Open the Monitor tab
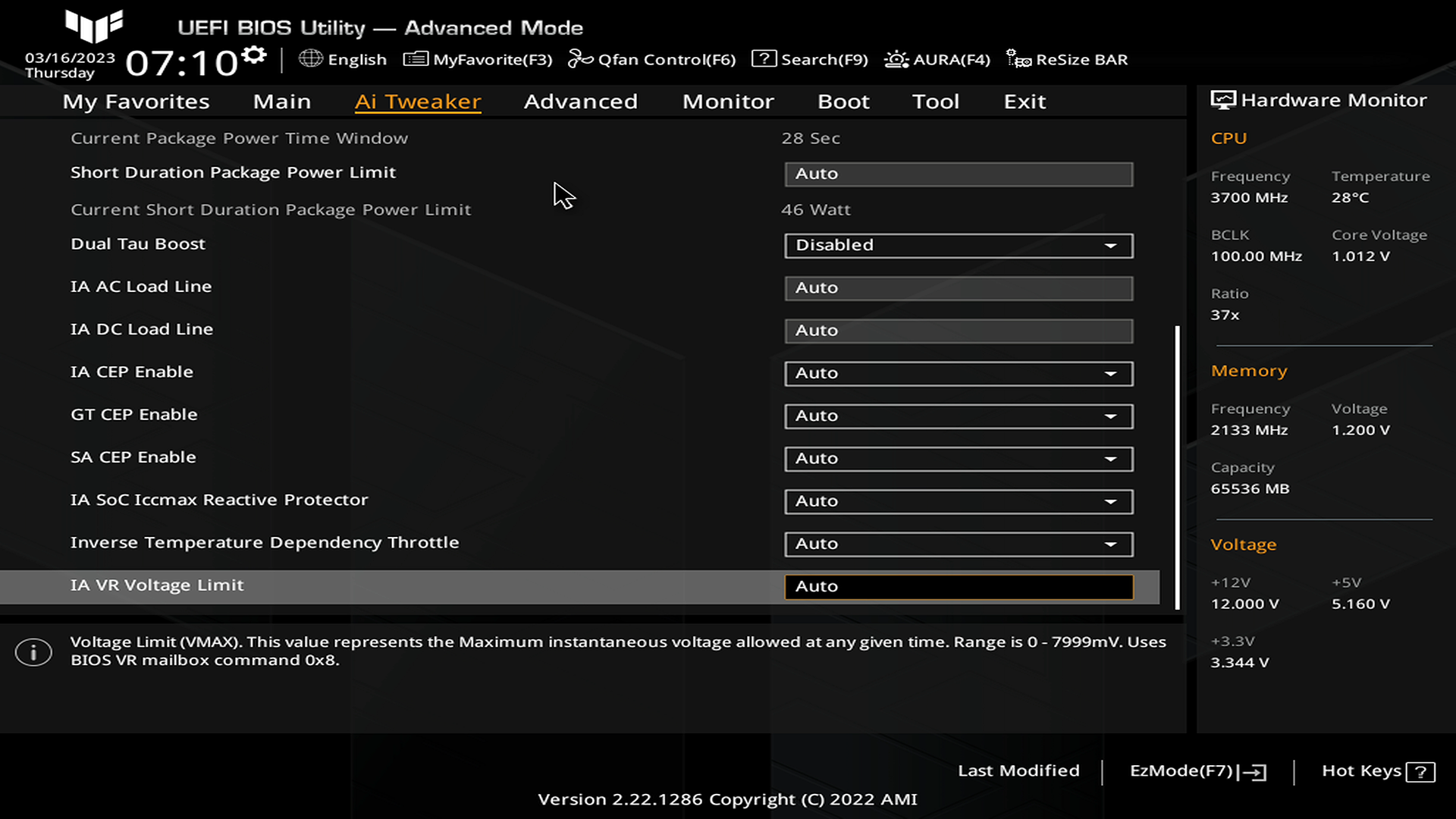The width and height of the screenshot is (1456, 819). tap(727, 102)
